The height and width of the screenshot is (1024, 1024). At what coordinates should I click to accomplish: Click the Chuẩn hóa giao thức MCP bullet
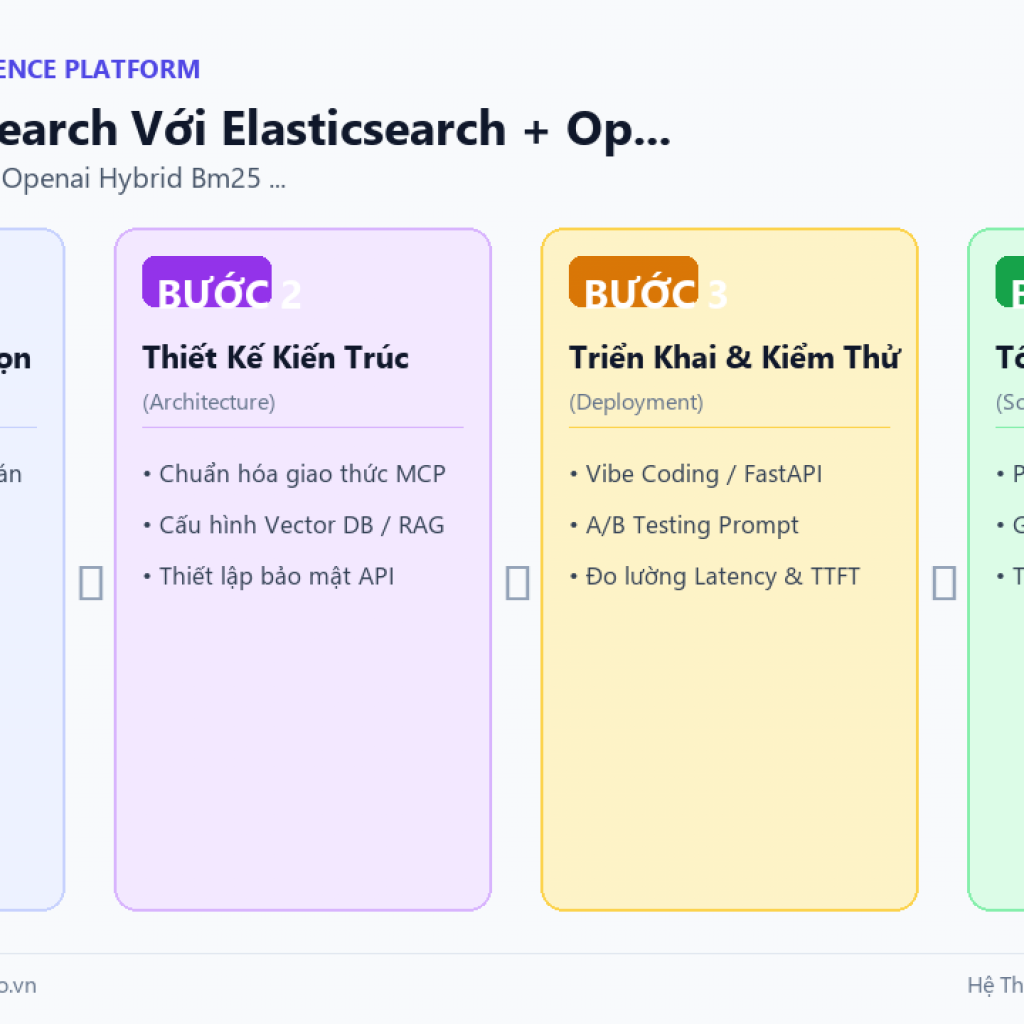click(295, 474)
